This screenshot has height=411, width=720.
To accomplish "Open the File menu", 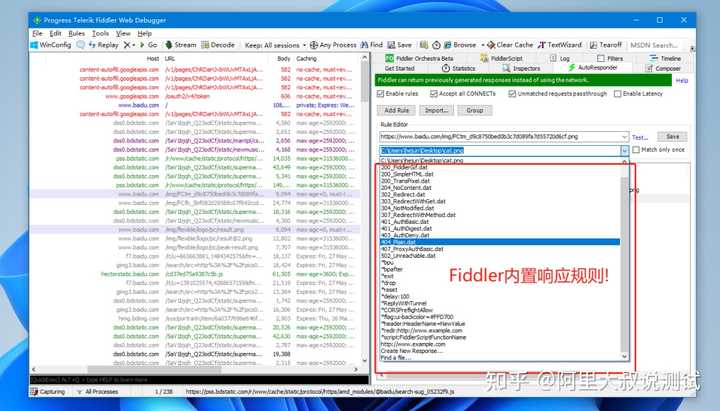I will pyautogui.click(x=37, y=34).
